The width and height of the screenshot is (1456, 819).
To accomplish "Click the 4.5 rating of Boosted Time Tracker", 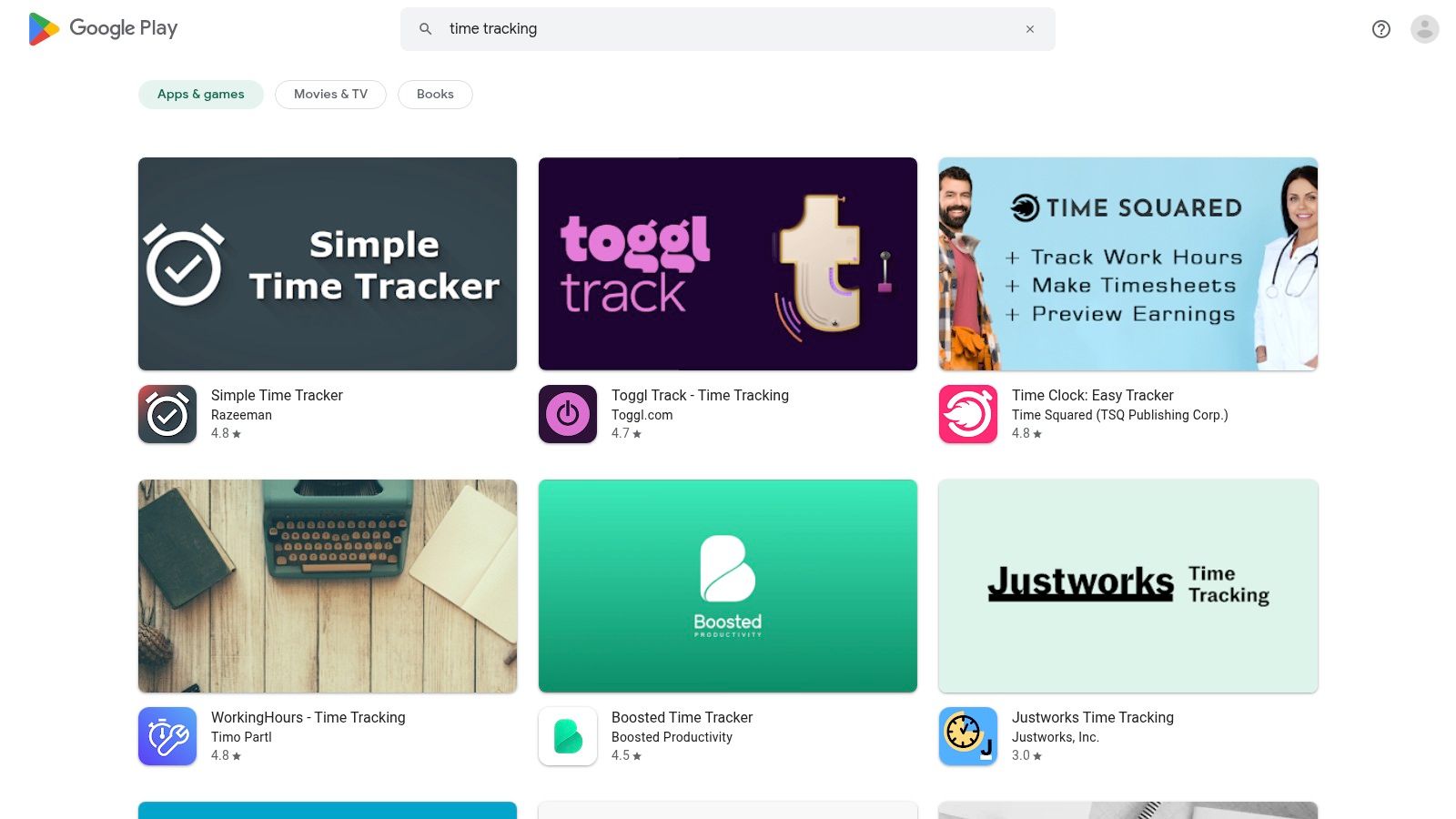I will pyautogui.click(x=626, y=756).
